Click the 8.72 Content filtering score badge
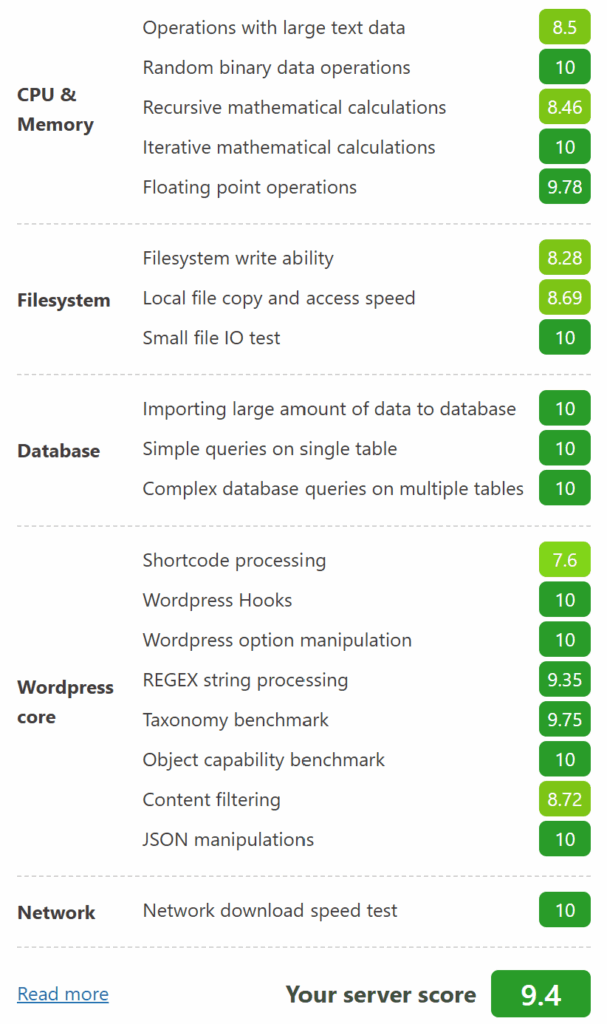This screenshot has width=607, height=1024. pos(565,799)
